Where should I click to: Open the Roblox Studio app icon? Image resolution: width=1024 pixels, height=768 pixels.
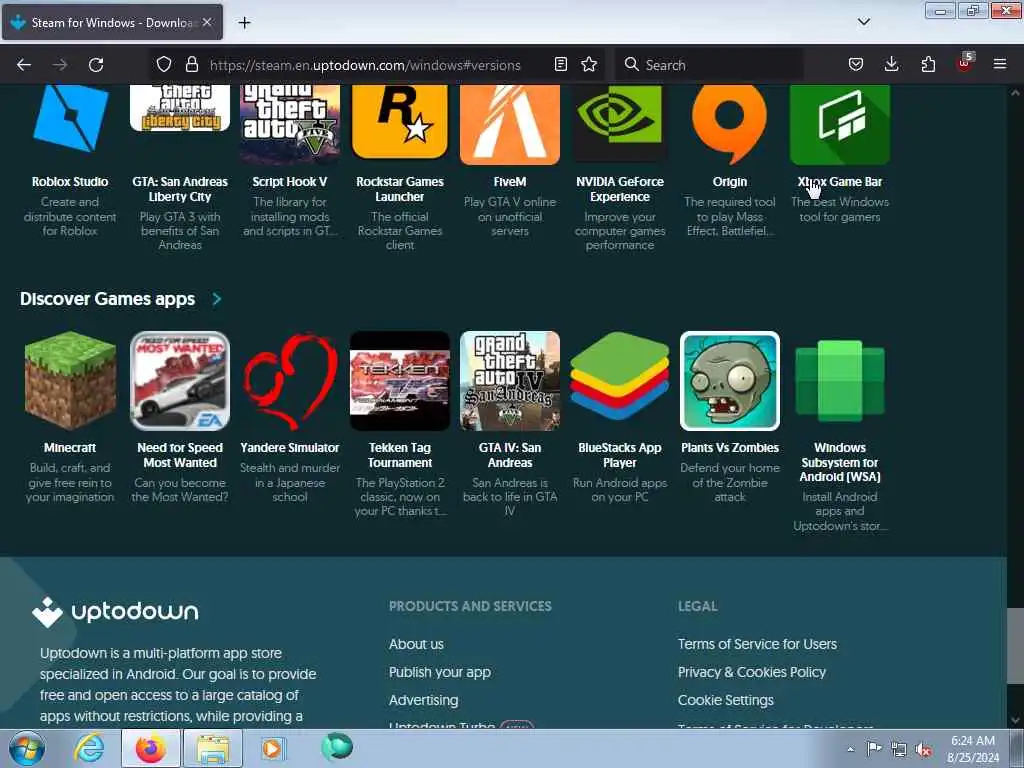70,119
